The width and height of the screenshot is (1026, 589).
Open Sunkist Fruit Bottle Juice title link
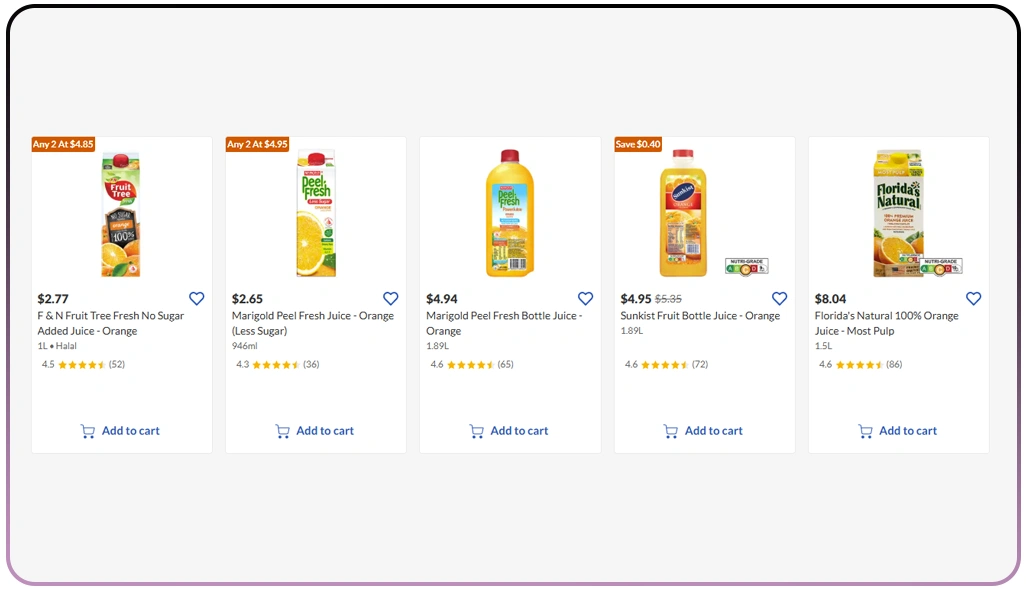tap(700, 316)
